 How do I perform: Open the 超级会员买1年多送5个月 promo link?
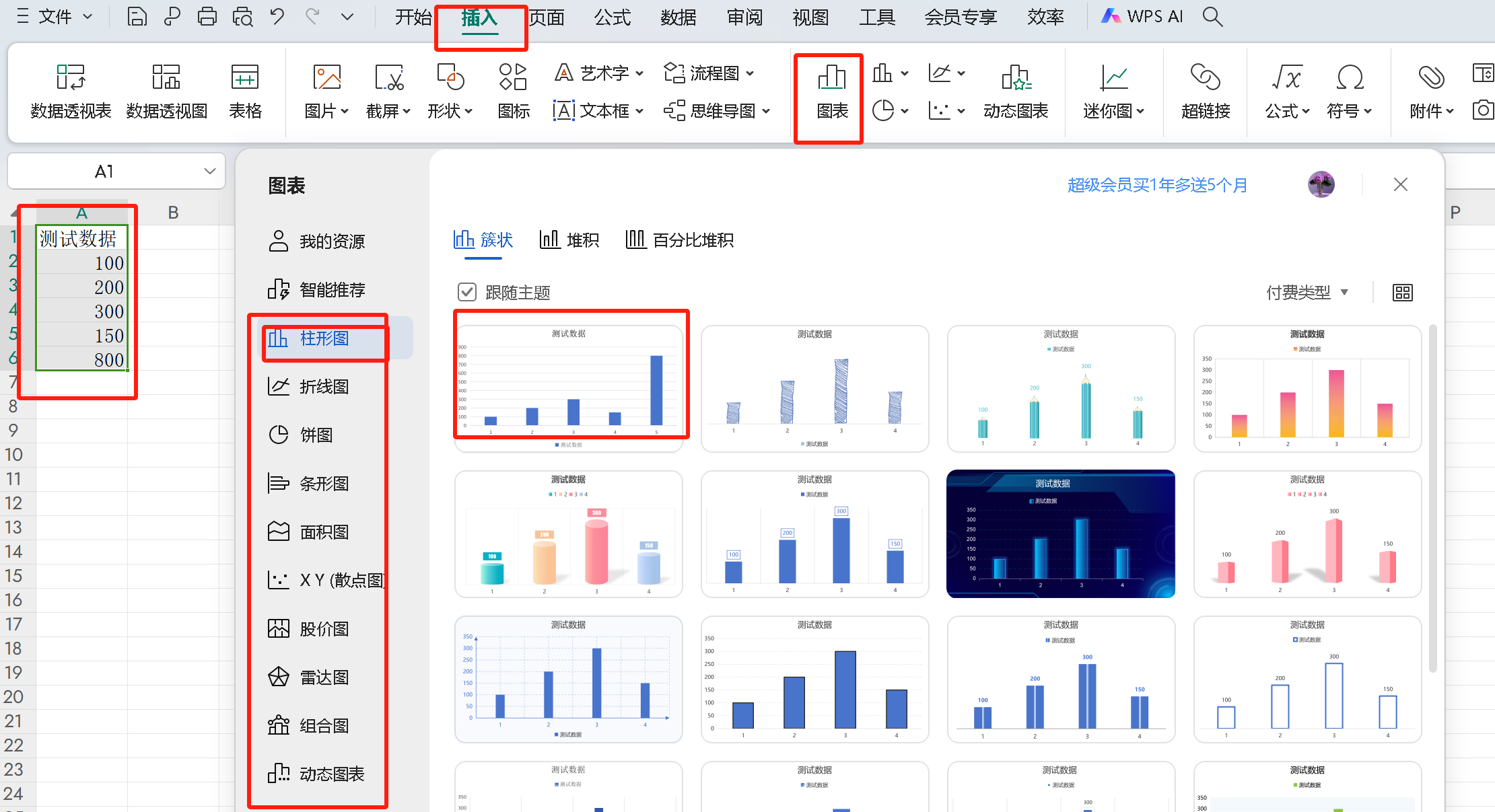[x=1157, y=184]
